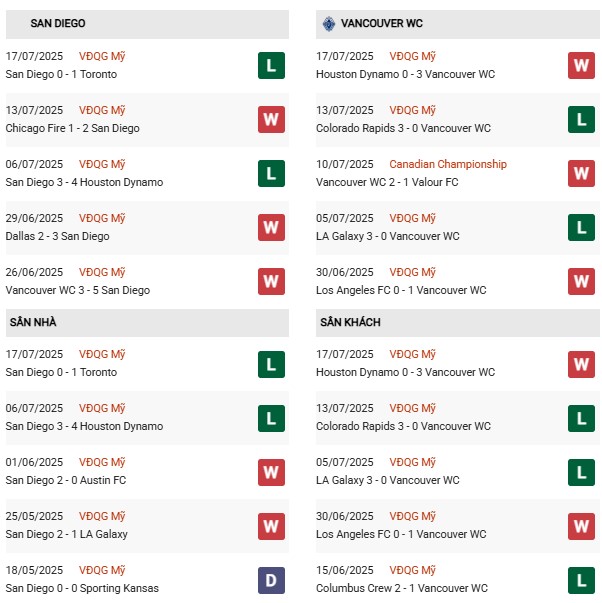The image size is (602, 603).
Task: Open match San Diego 0 - 0 Sporting Kansas
Action: click(x=82, y=588)
